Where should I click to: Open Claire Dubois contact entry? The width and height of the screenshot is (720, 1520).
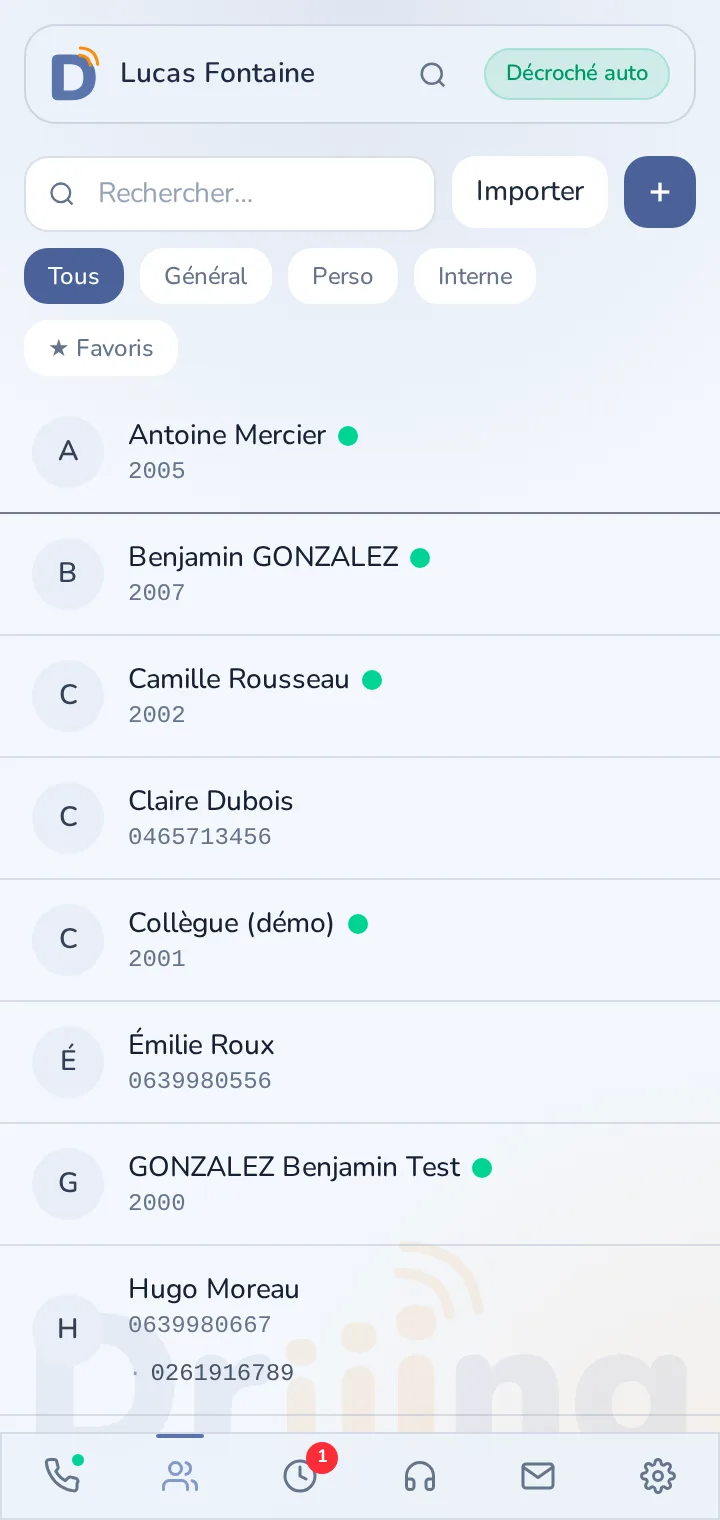point(360,818)
